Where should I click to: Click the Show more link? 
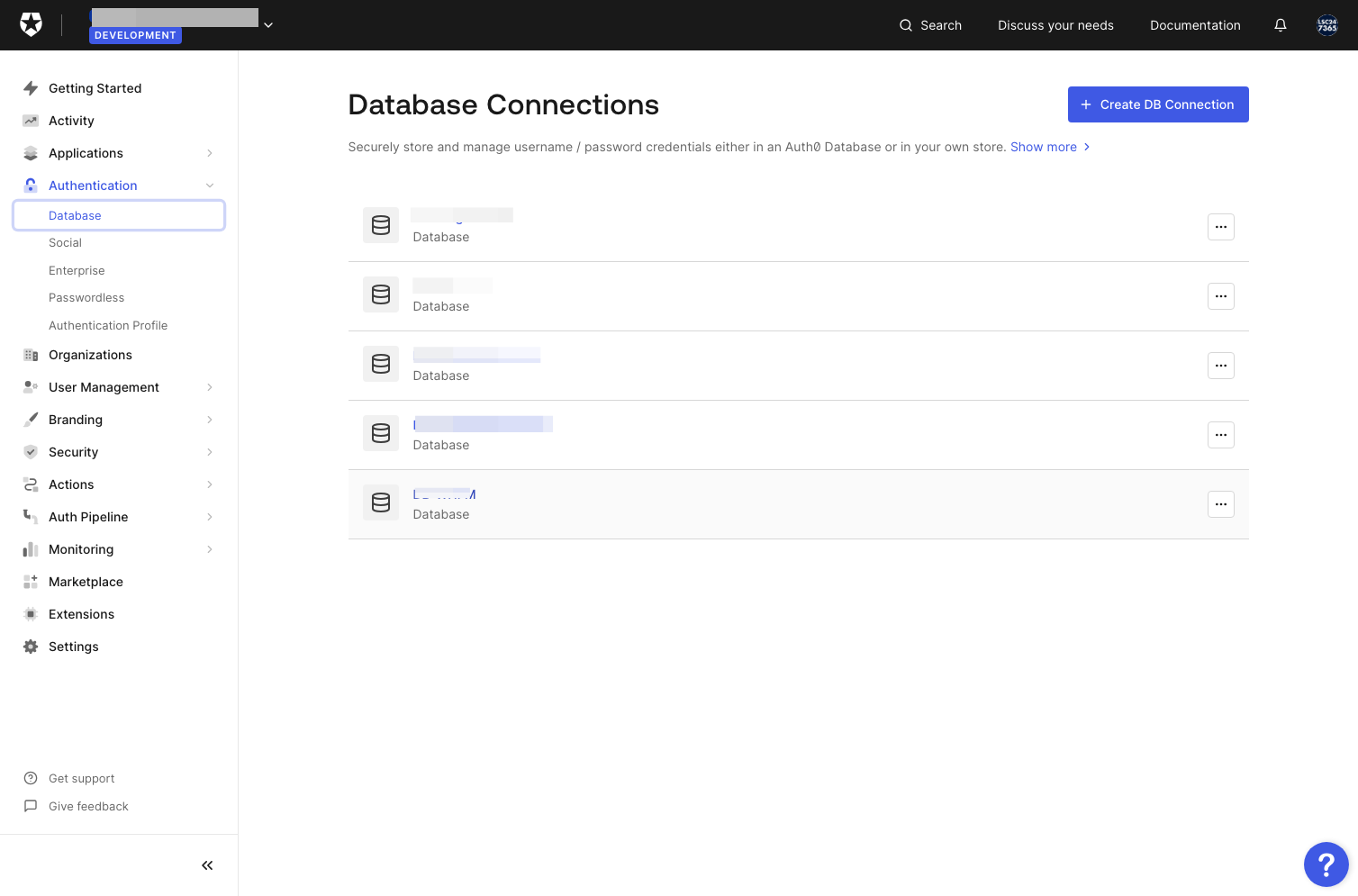[x=1050, y=147]
